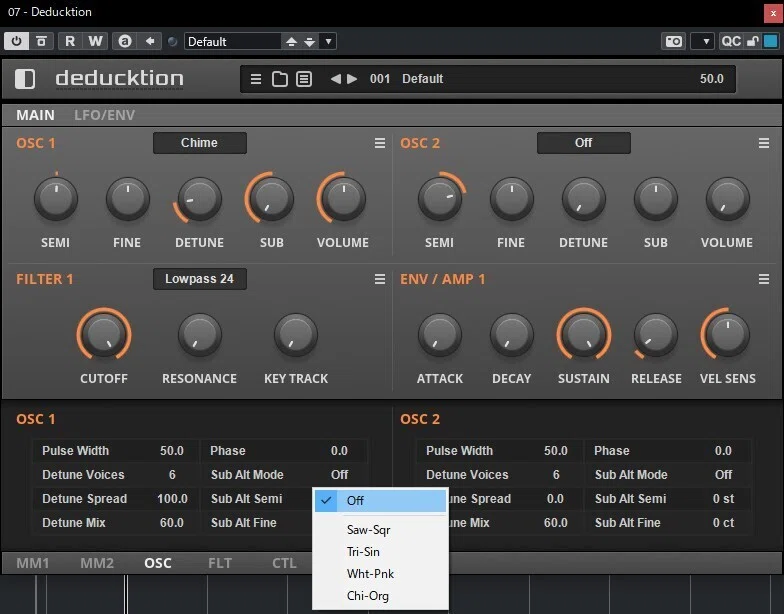This screenshot has height=614, width=784.
Task: Open plugin hamburger menu in preset bar
Action: click(256, 79)
